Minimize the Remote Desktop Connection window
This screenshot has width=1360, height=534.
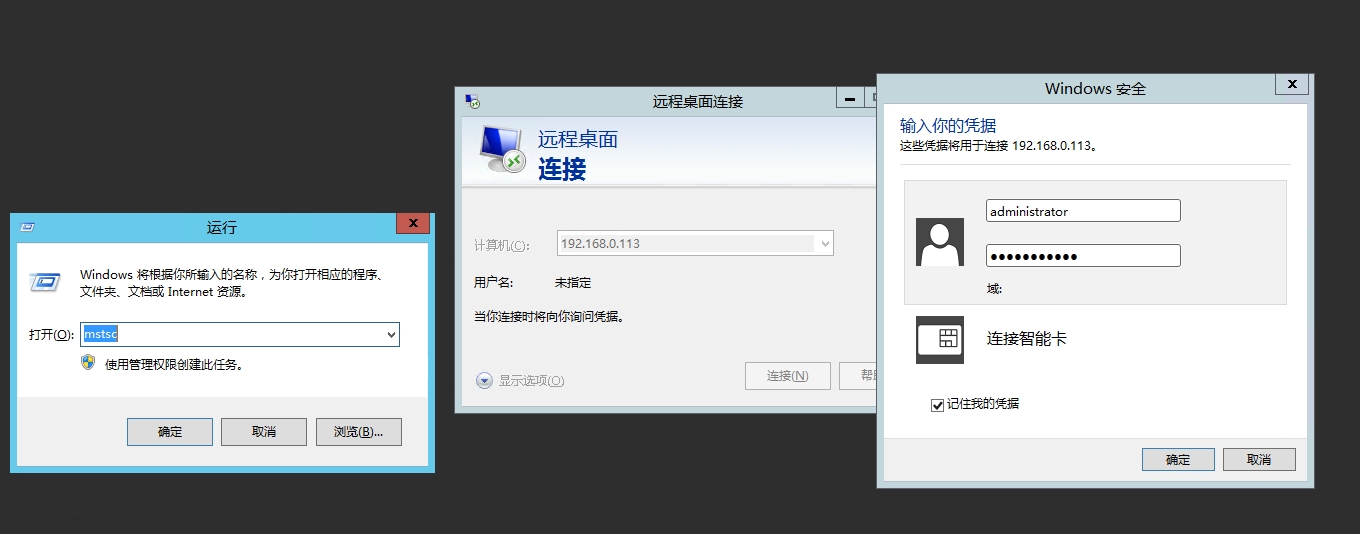coord(850,97)
